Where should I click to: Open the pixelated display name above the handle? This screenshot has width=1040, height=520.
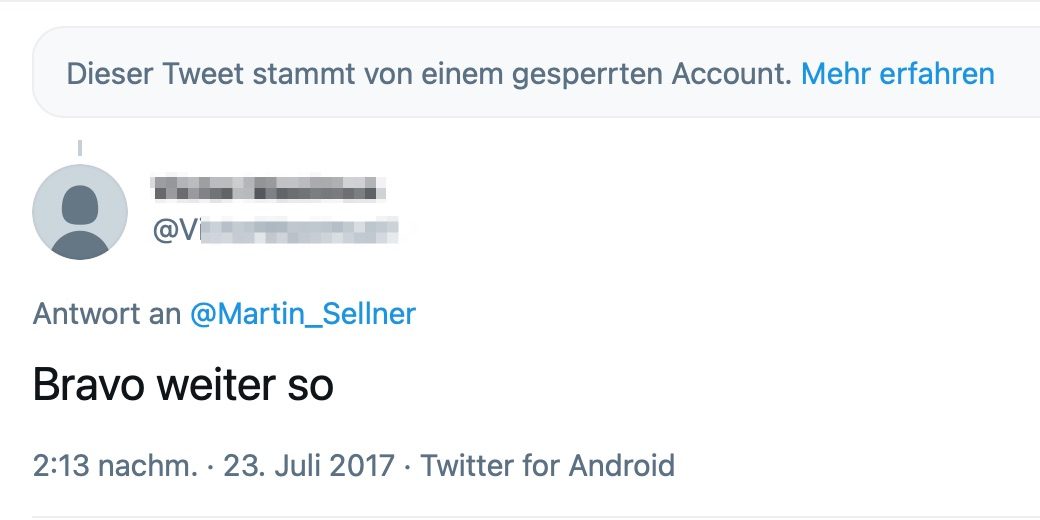269,188
